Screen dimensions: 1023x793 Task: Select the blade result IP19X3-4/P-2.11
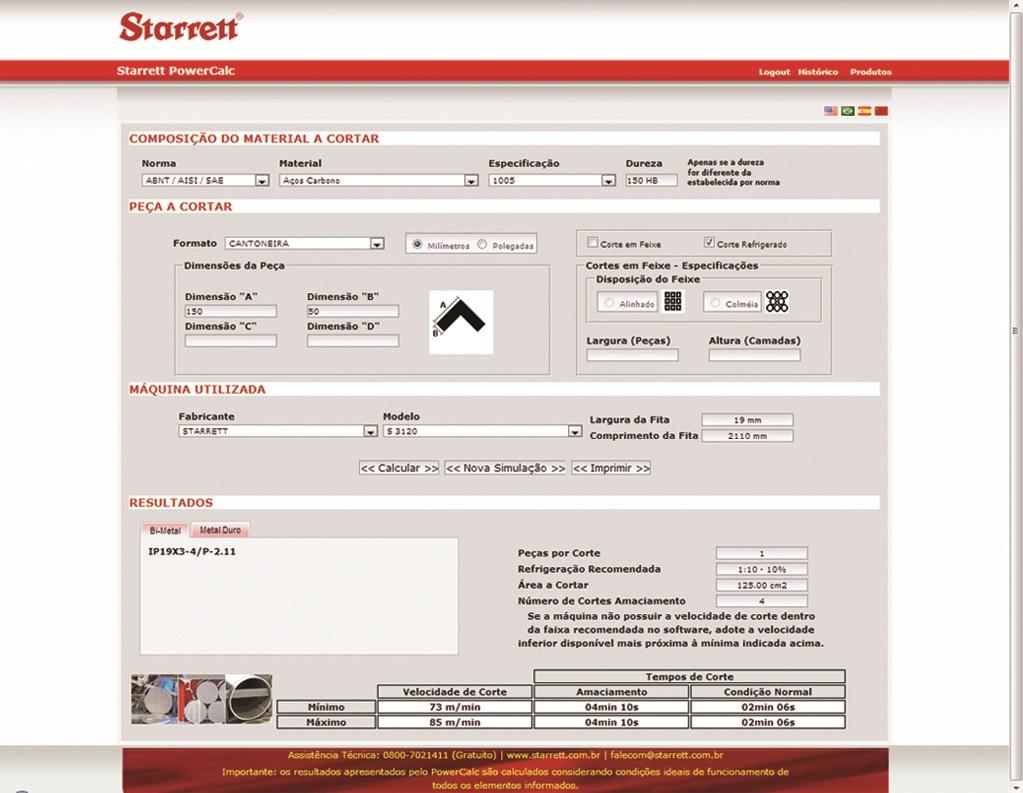[x=192, y=552]
